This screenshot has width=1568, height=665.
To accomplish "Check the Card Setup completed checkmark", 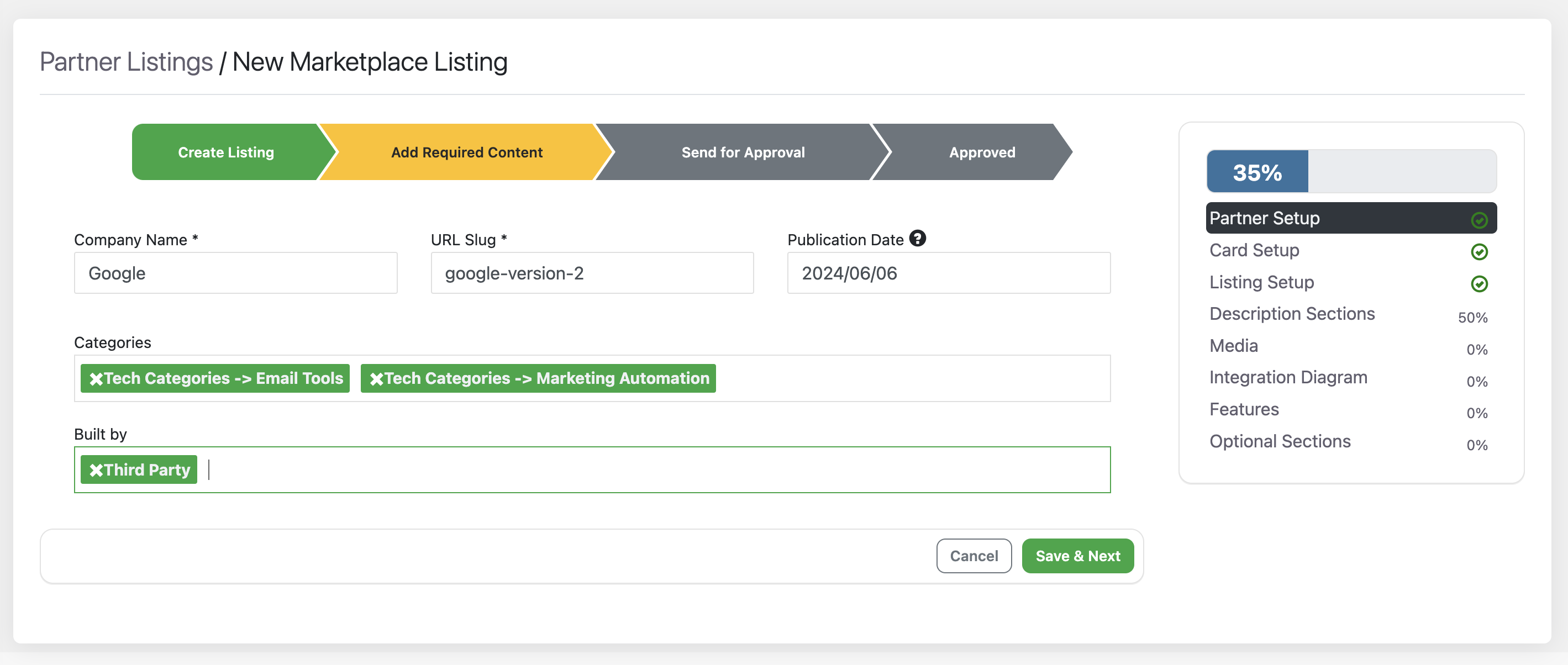I will (x=1479, y=252).
